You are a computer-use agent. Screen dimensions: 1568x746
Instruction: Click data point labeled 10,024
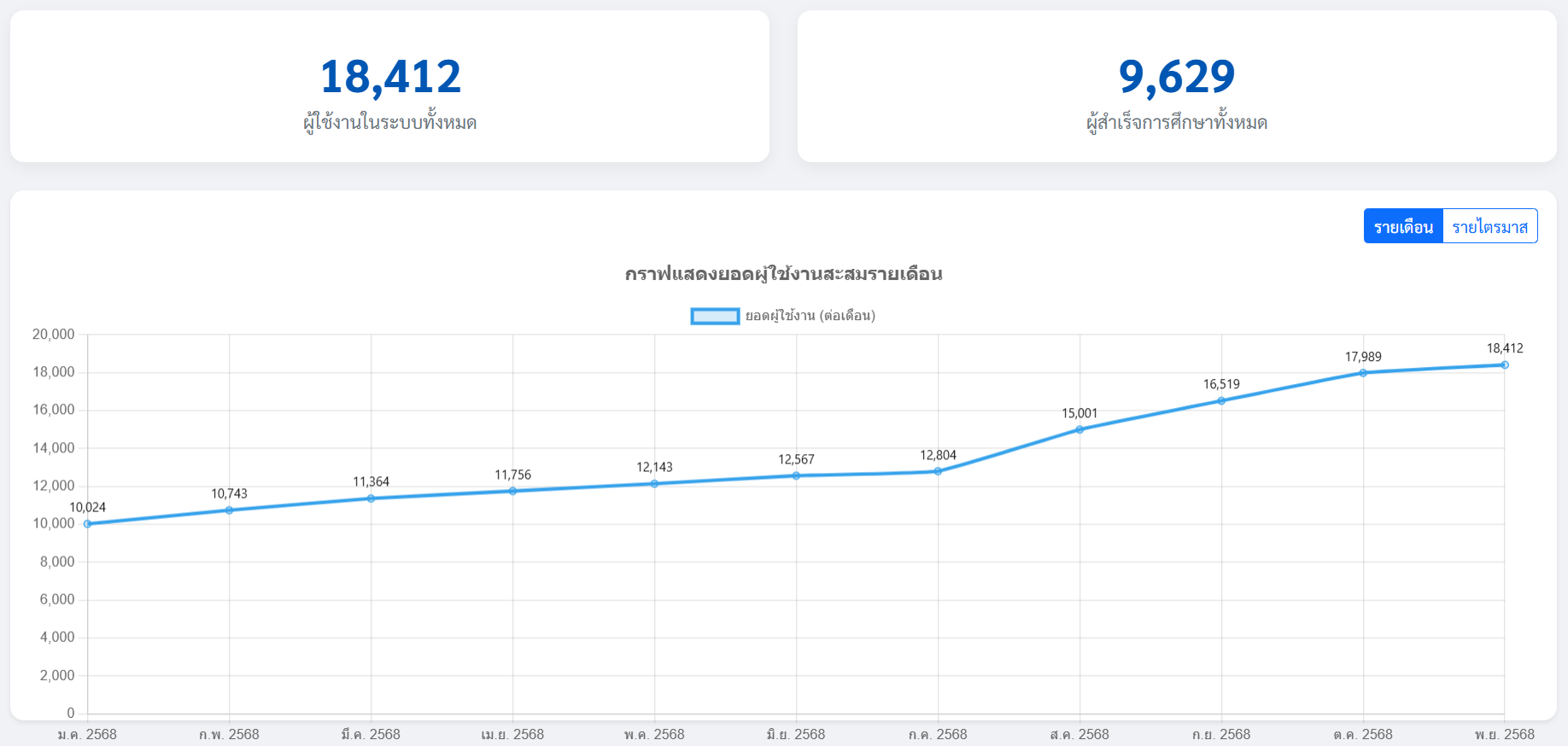coord(88,524)
